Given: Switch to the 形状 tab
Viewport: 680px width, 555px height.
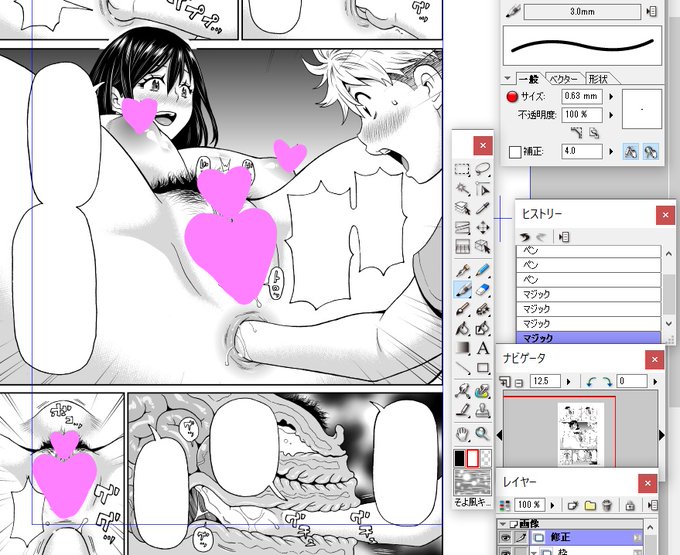Looking at the screenshot, I should coord(598,79).
